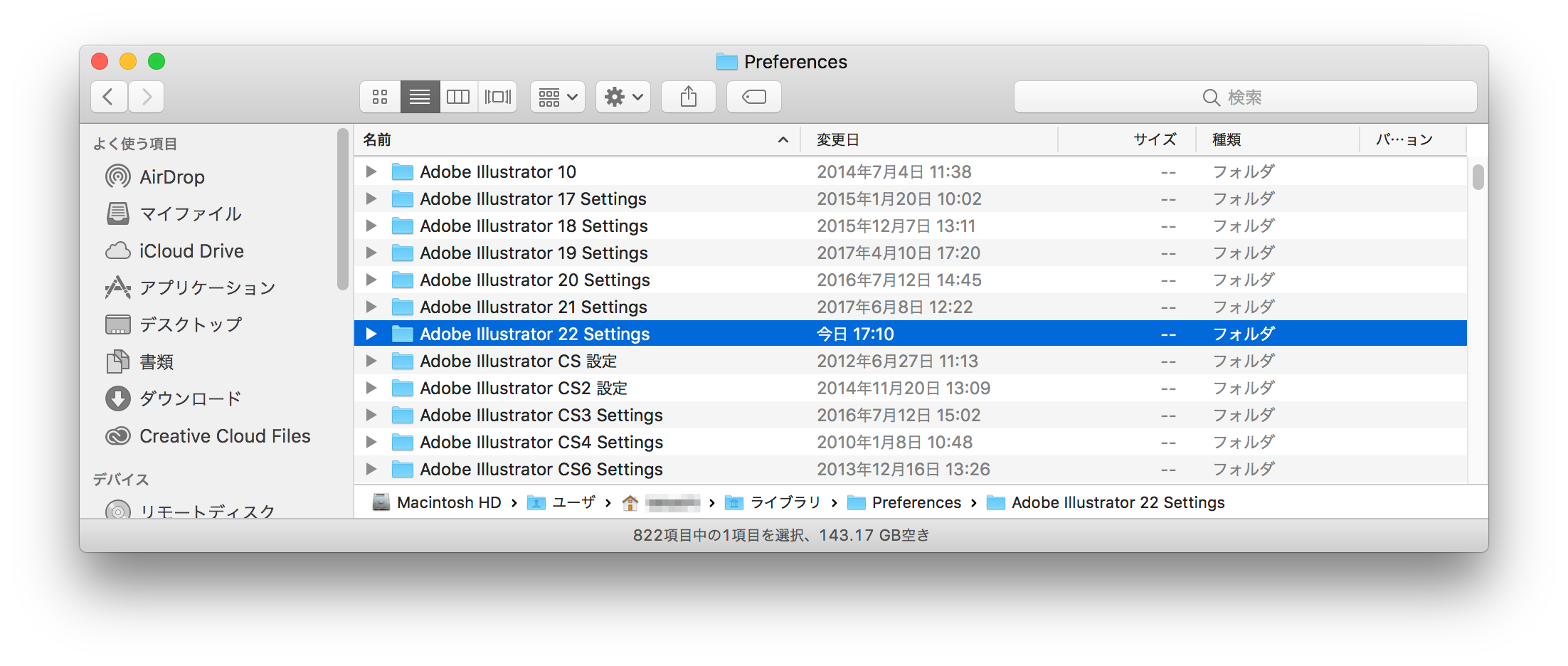Click the Adobe Illustrator 22 Settings row name
This screenshot has width=1568, height=666.
tap(535, 334)
